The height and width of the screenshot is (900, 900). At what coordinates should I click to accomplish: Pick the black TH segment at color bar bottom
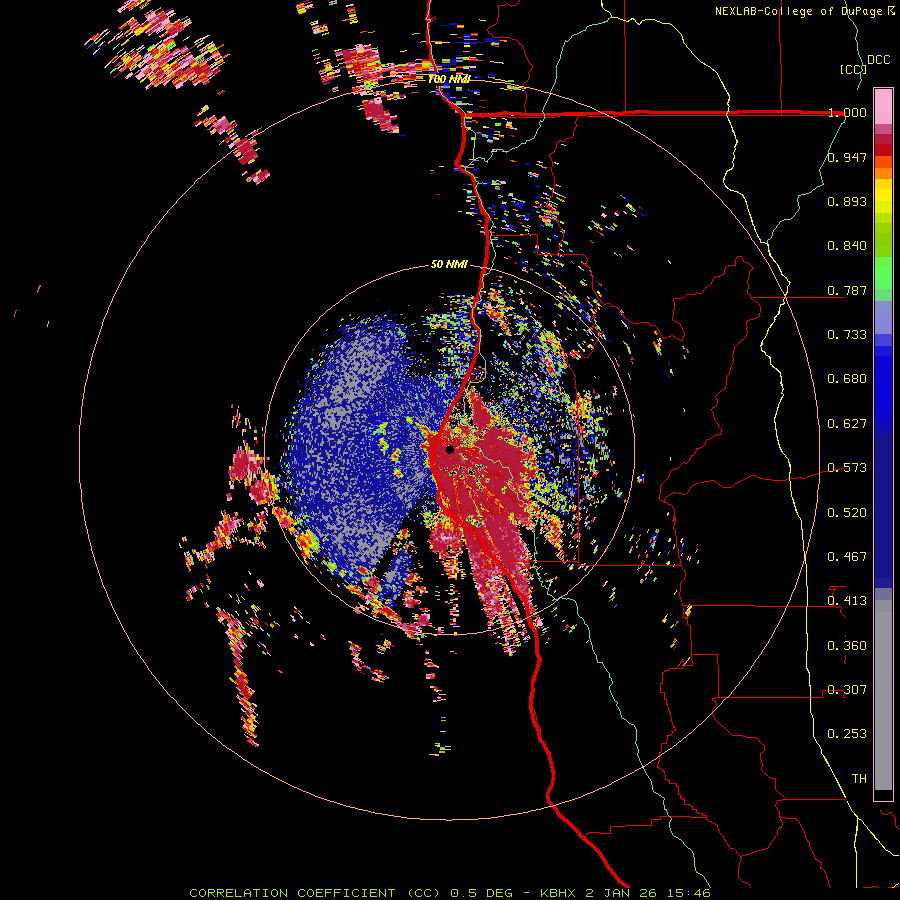[883, 794]
